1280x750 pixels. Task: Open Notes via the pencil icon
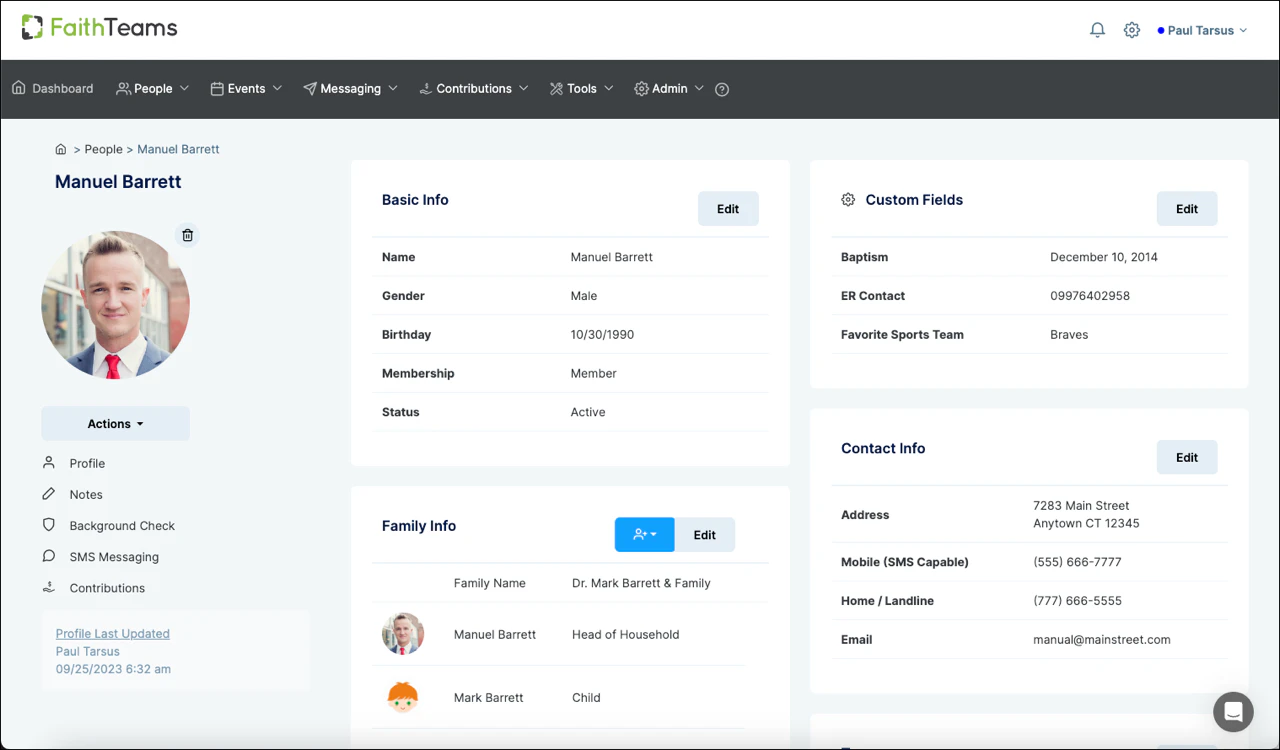point(48,494)
